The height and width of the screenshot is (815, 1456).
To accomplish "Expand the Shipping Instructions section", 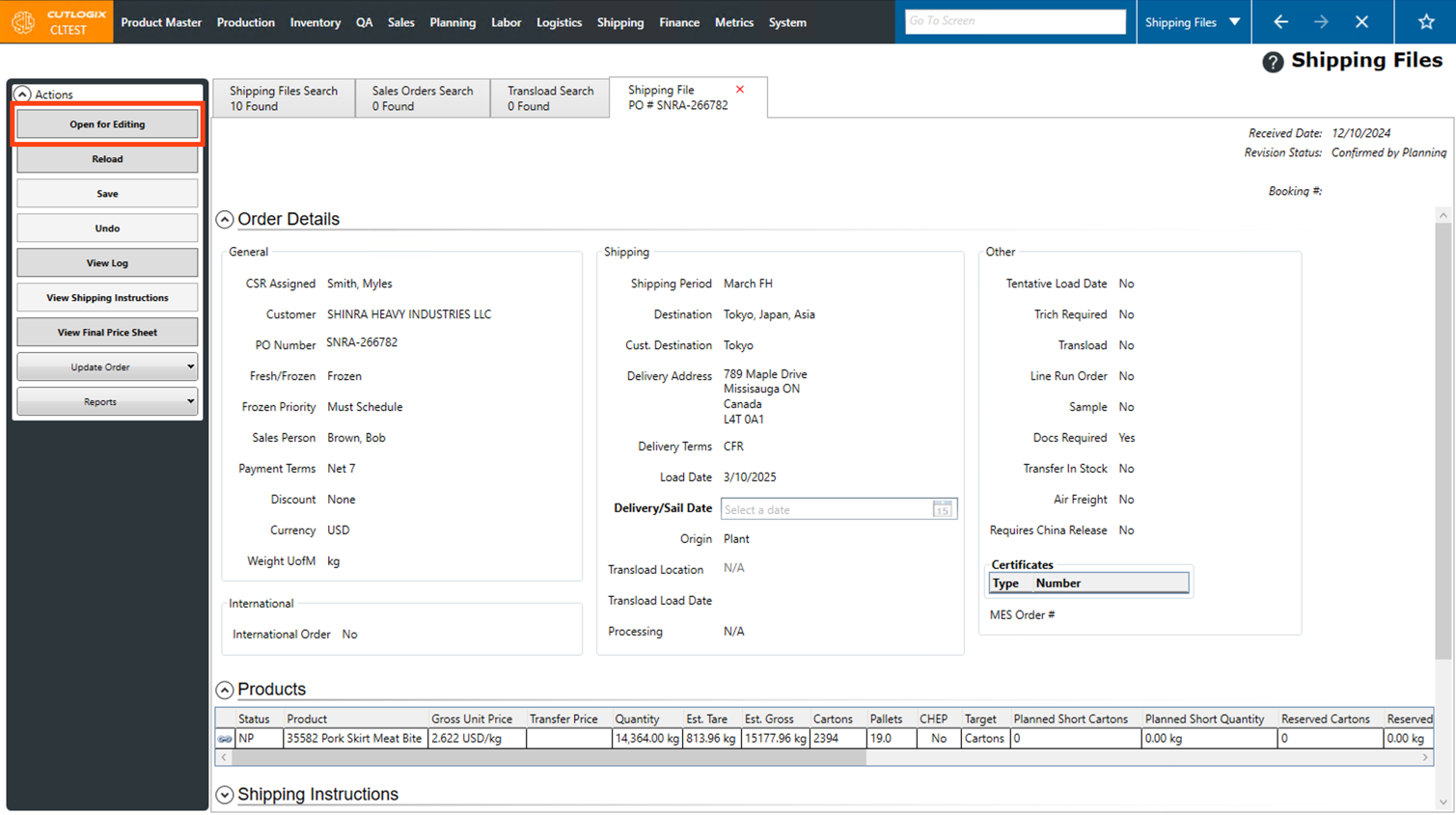I will pyautogui.click(x=225, y=795).
